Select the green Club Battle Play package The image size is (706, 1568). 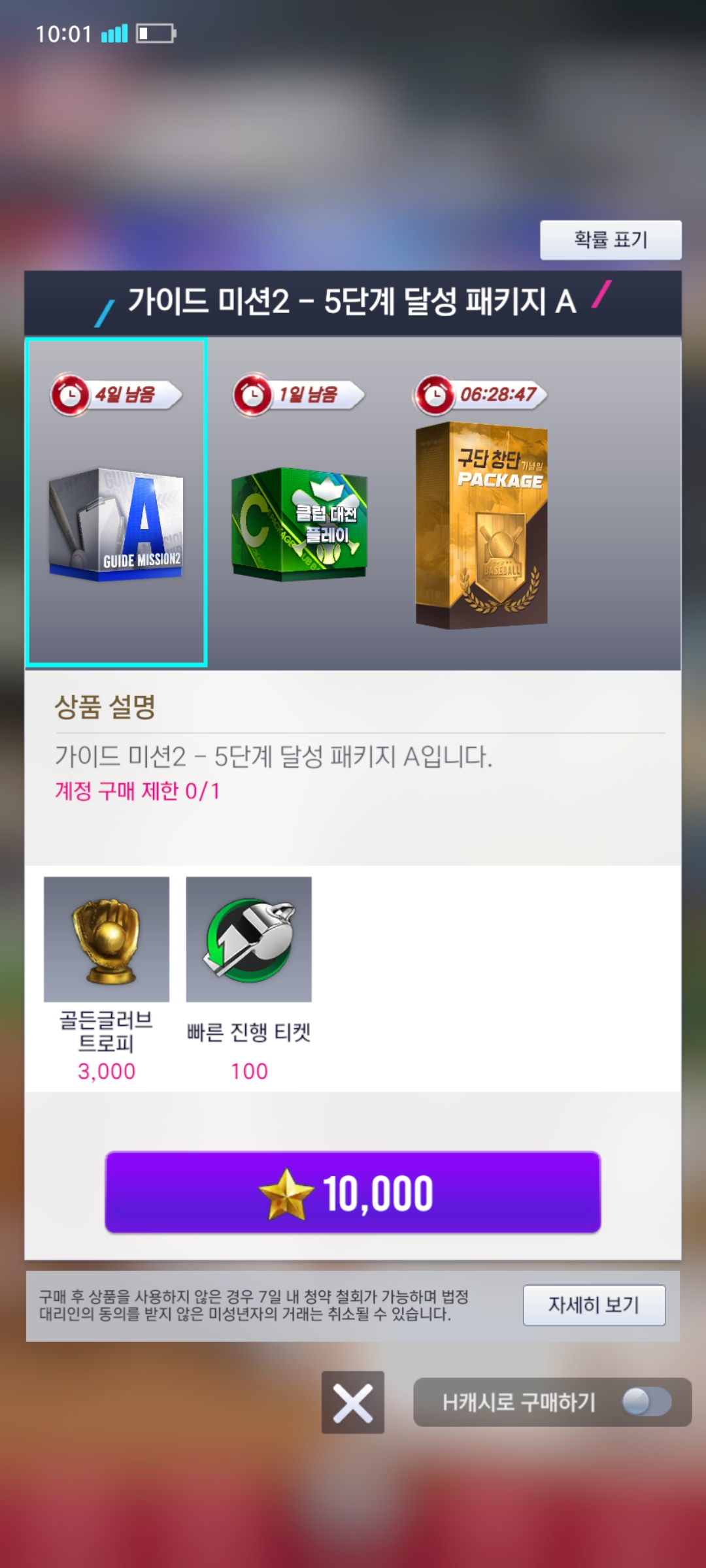pyautogui.click(x=299, y=524)
